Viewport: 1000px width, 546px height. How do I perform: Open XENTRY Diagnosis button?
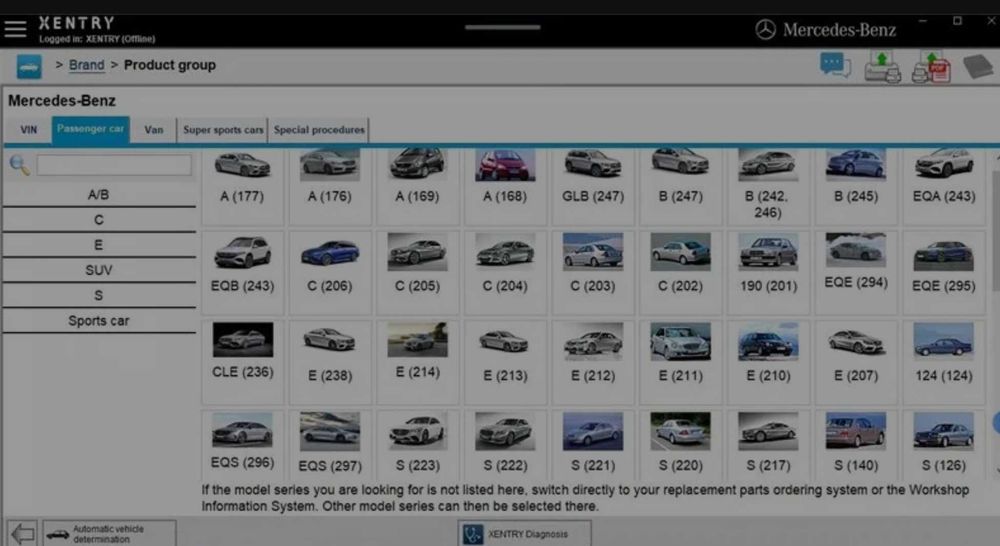point(524,534)
